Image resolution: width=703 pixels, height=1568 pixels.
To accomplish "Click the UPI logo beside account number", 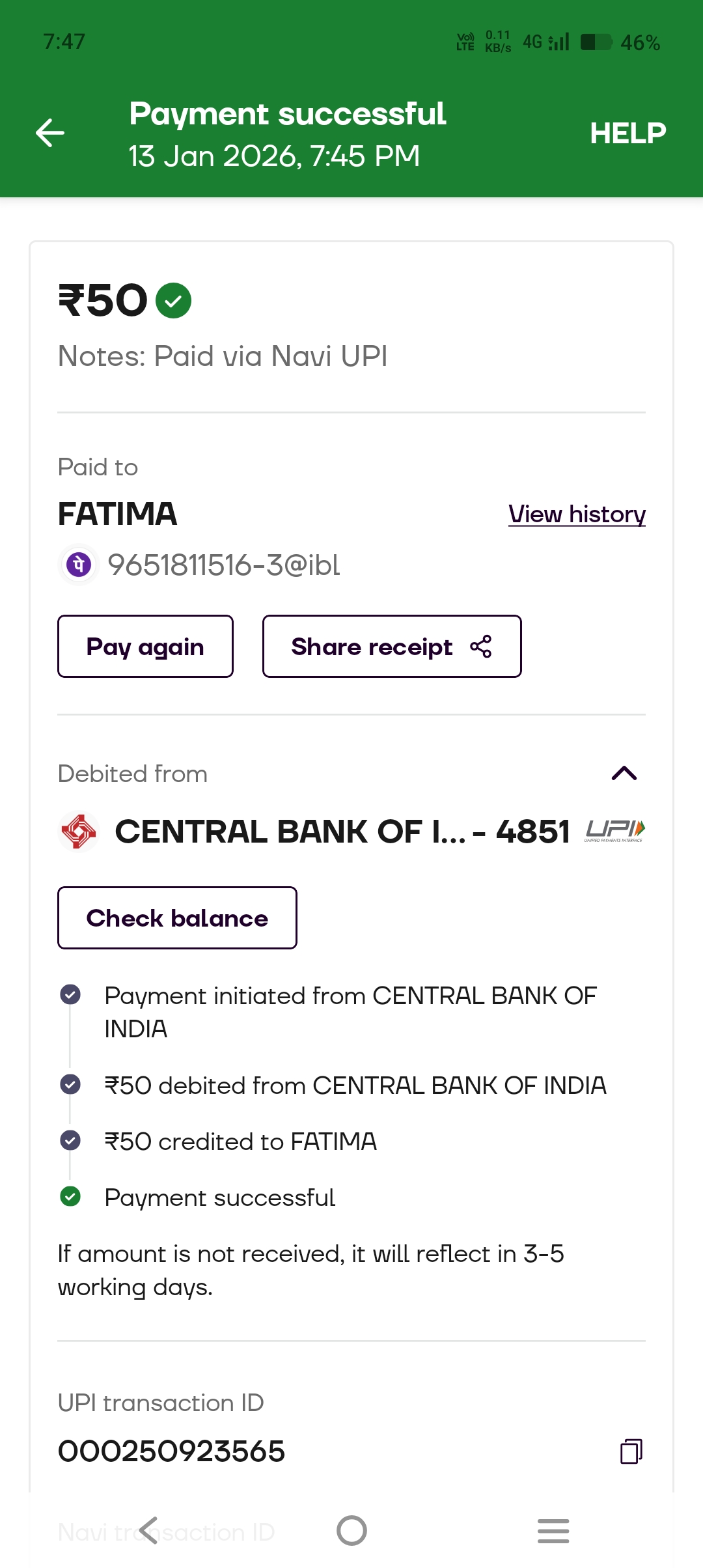I will pos(614,831).
